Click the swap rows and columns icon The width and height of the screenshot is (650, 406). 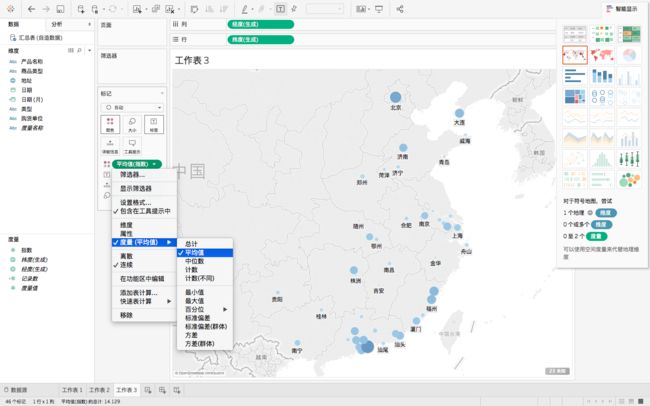pos(194,9)
